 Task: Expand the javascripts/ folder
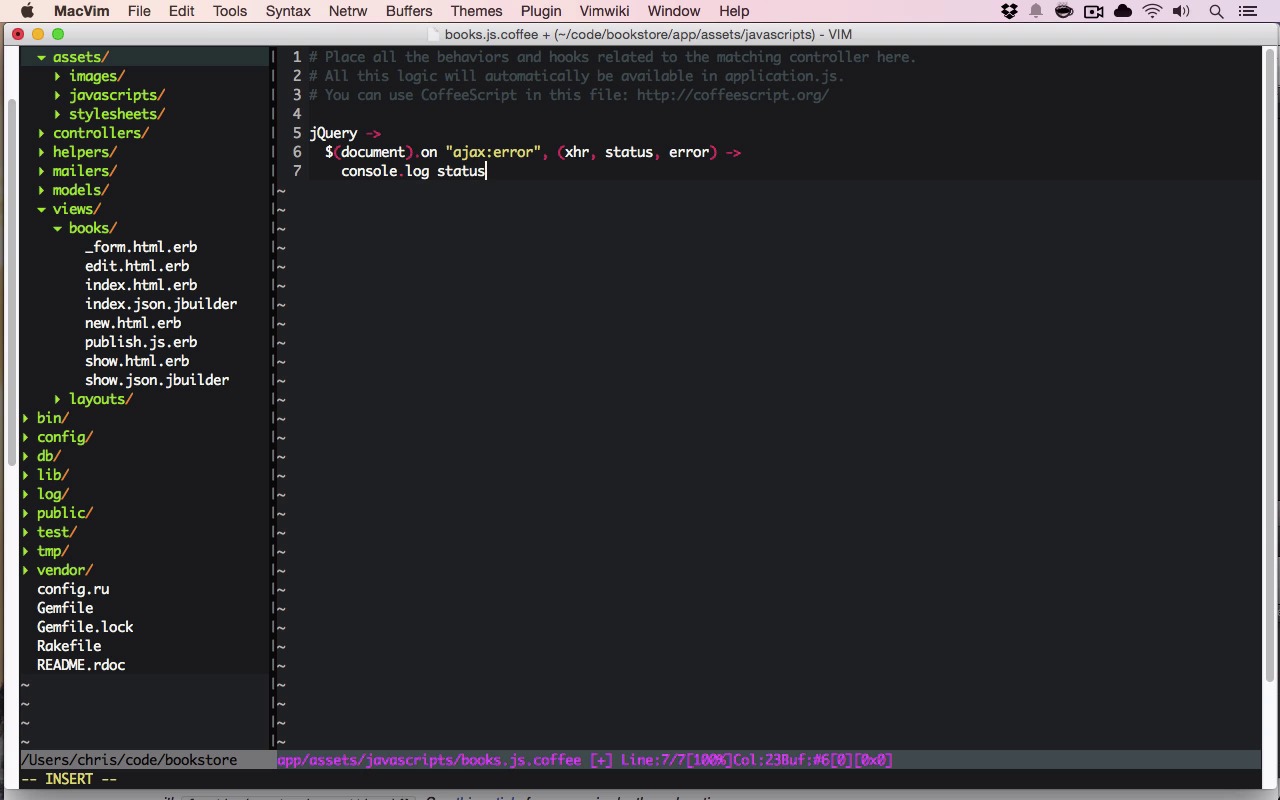(x=57, y=95)
